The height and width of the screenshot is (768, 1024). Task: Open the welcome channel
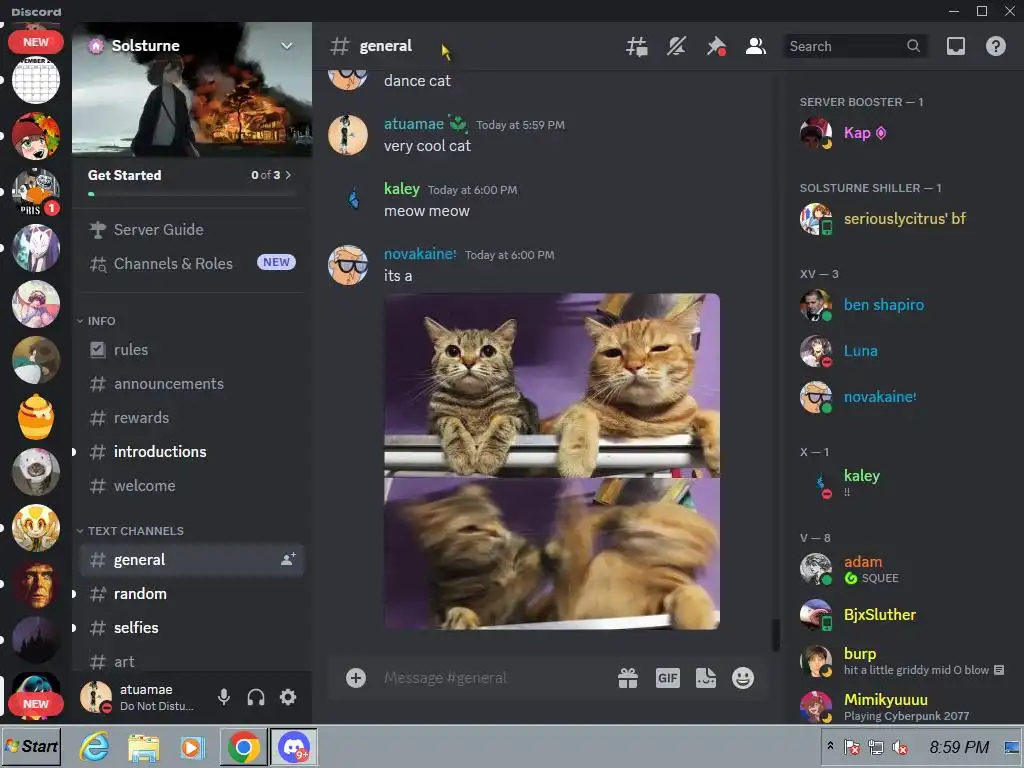[x=191, y=486]
